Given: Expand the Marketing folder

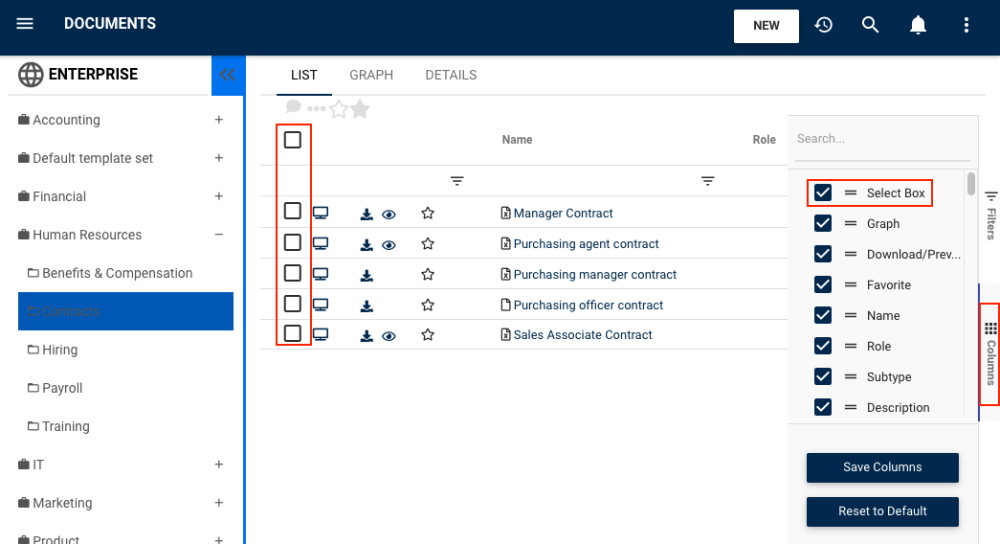Looking at the screenshot, I should tap(219, 503).
